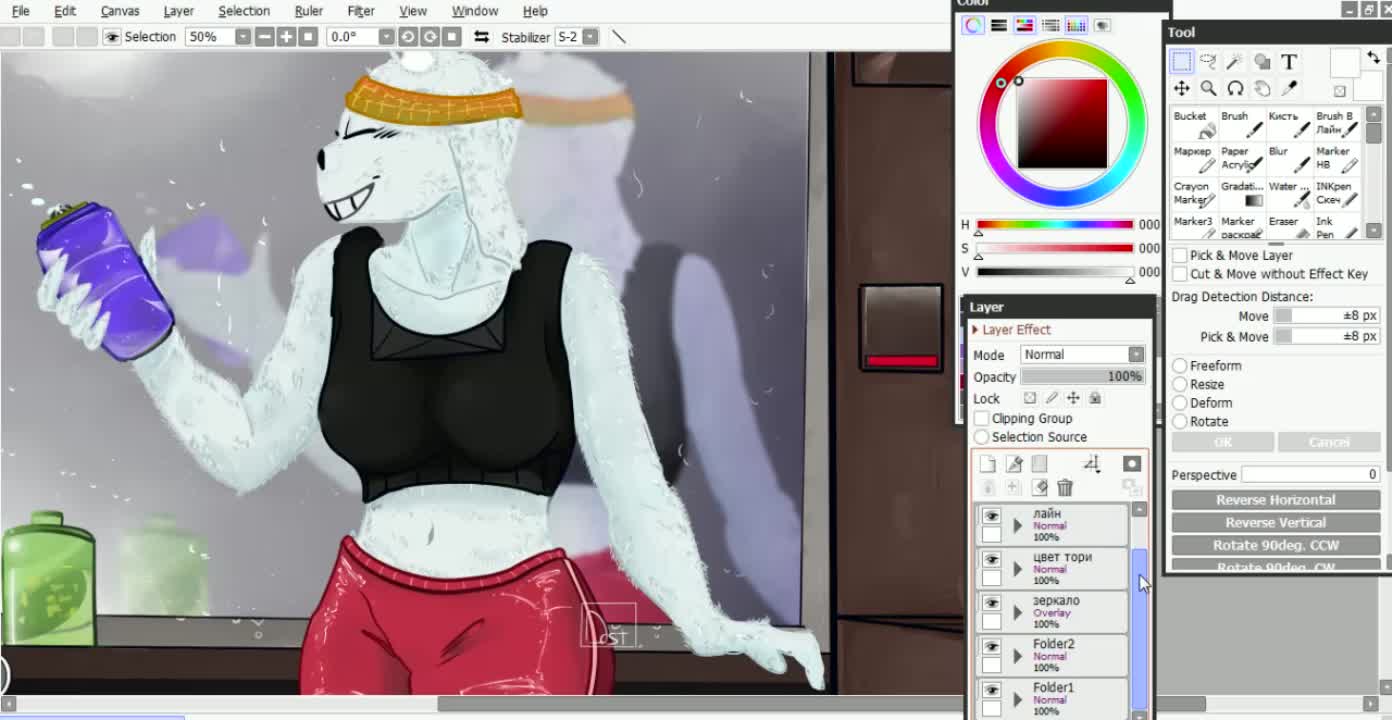Swap foreground and background colors
This screenshot has height=720, width=1392.
1374,58
